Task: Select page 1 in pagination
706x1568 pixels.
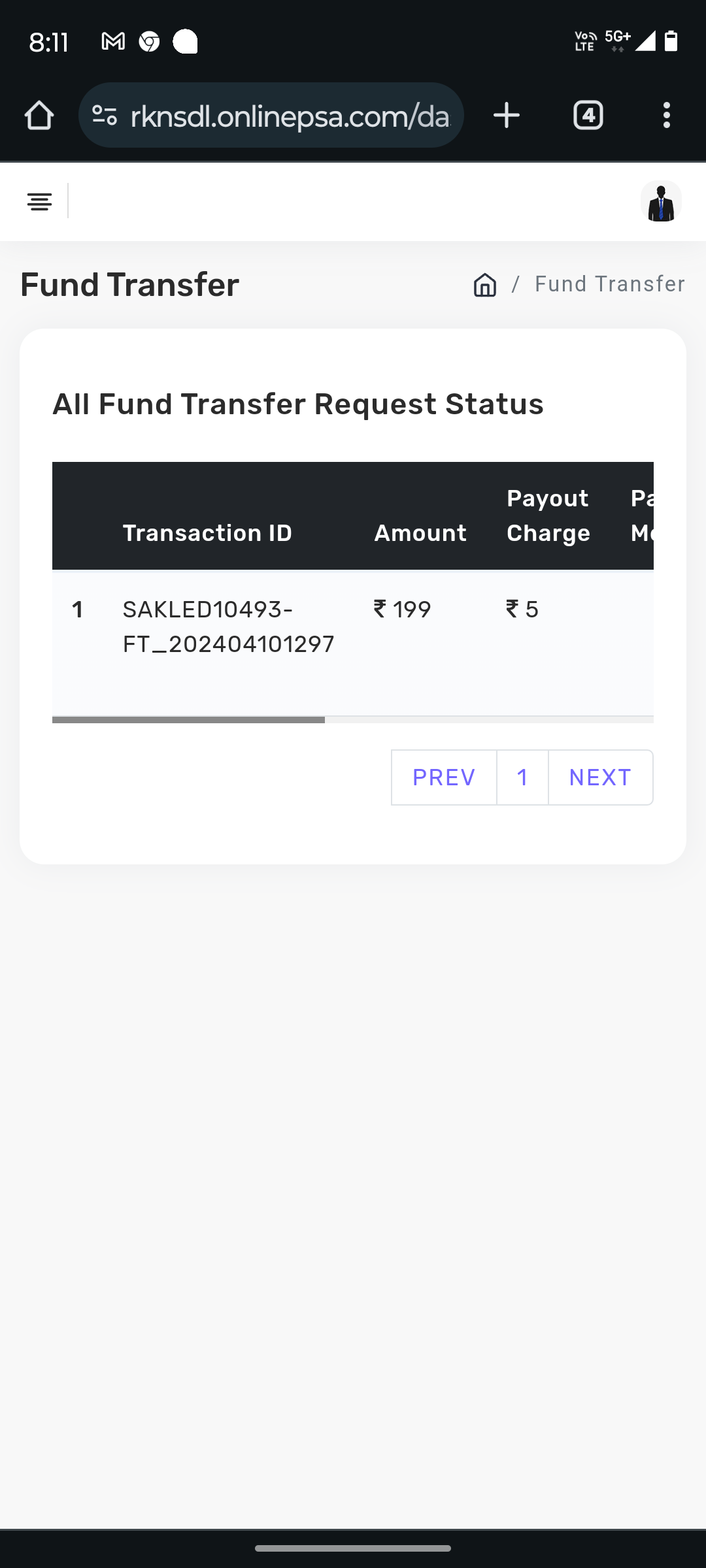Action: (x=522, y=777)
